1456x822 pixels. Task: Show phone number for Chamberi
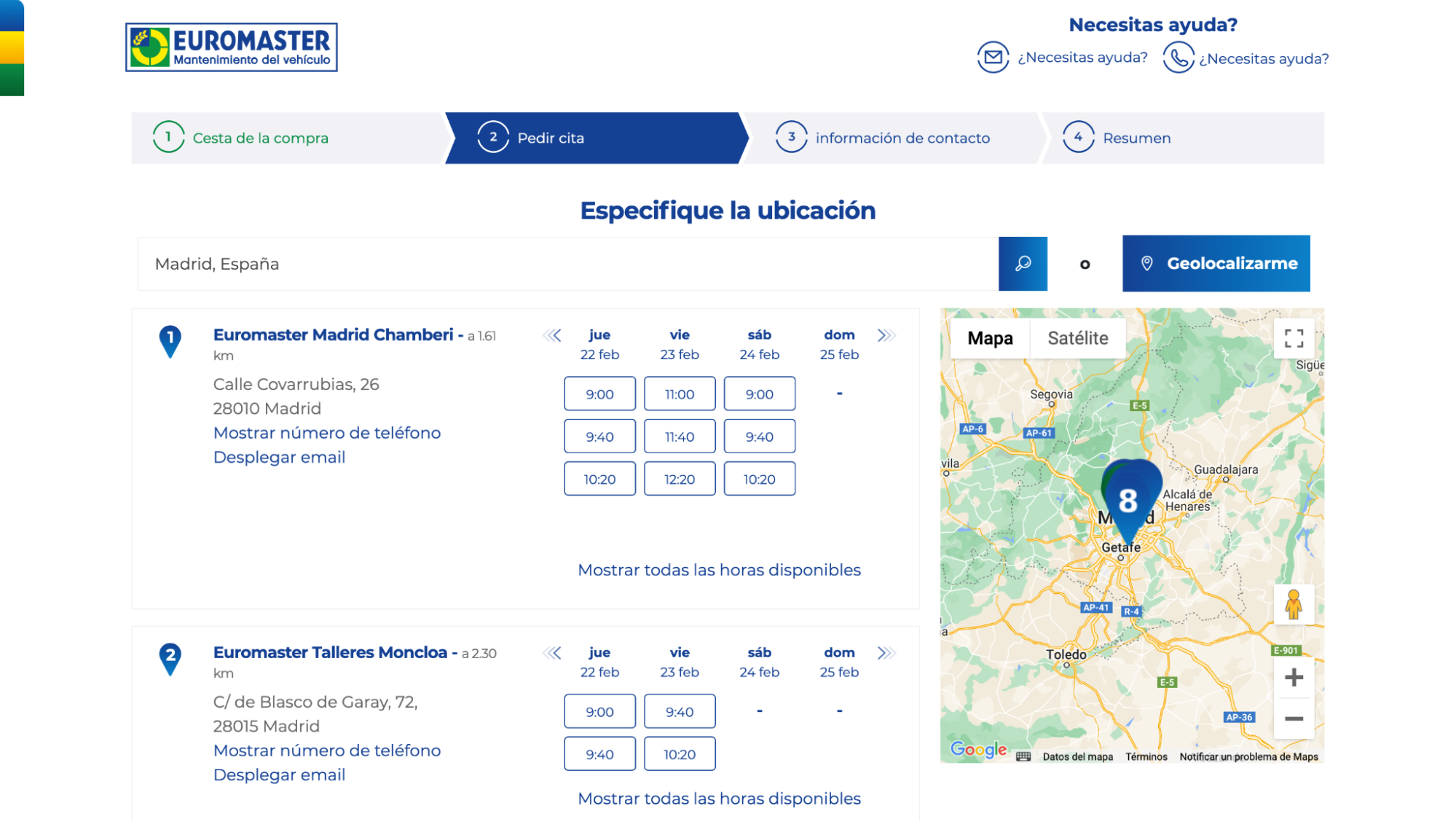[x=327, y=433]
